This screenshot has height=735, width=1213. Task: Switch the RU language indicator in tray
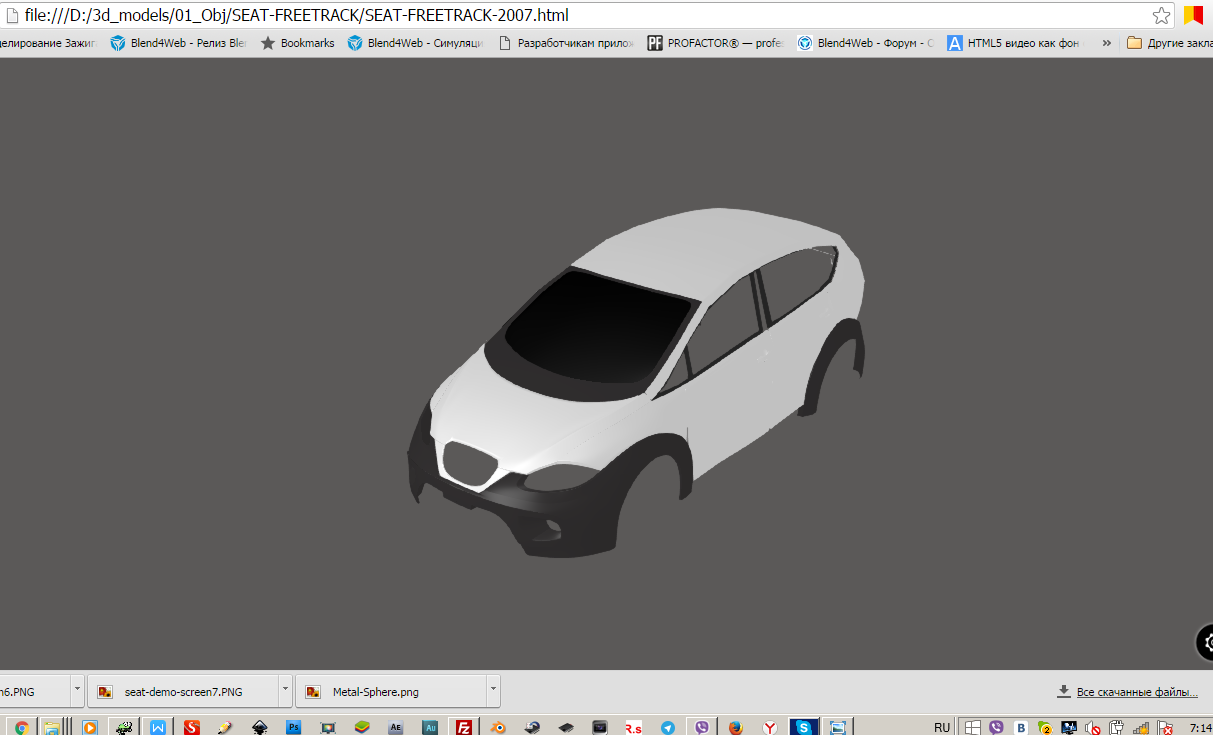point(941,727)
